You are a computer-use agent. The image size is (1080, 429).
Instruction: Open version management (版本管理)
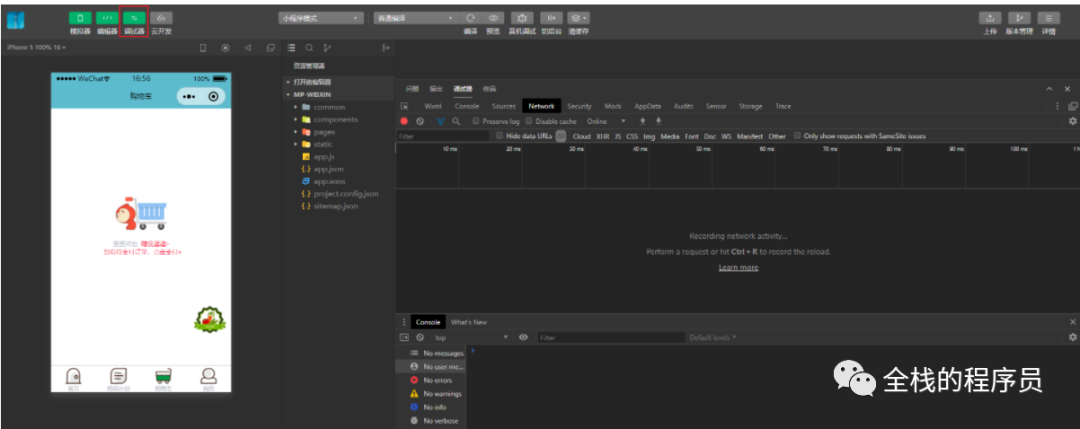[x=1019, y=18]
